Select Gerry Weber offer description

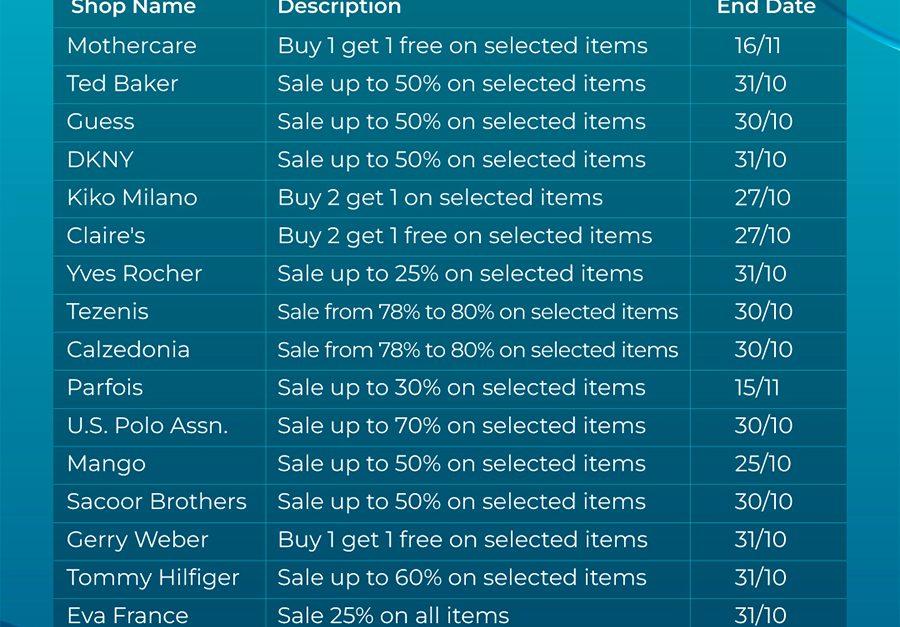462,540
